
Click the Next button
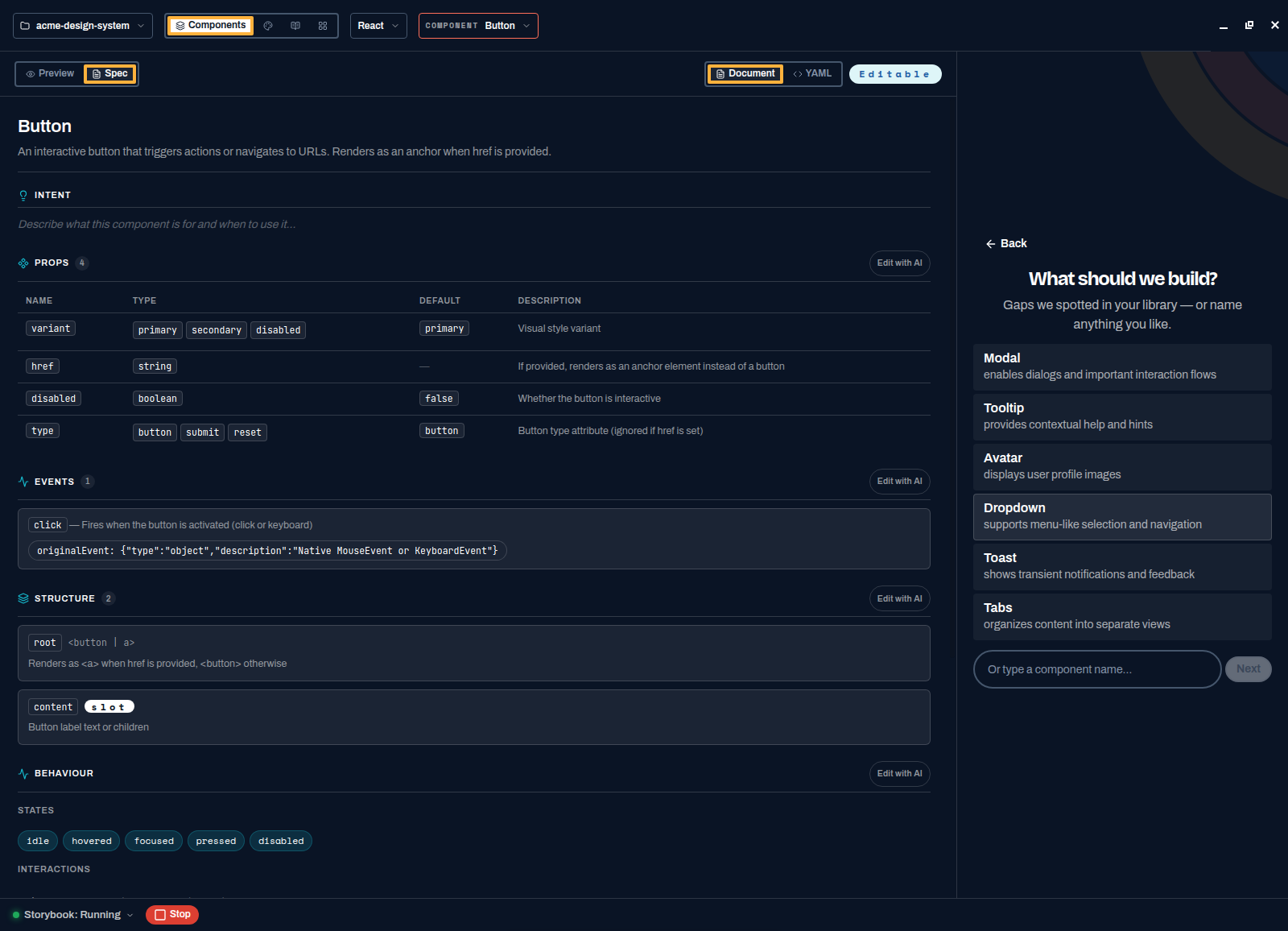(x=1249, y=669)
